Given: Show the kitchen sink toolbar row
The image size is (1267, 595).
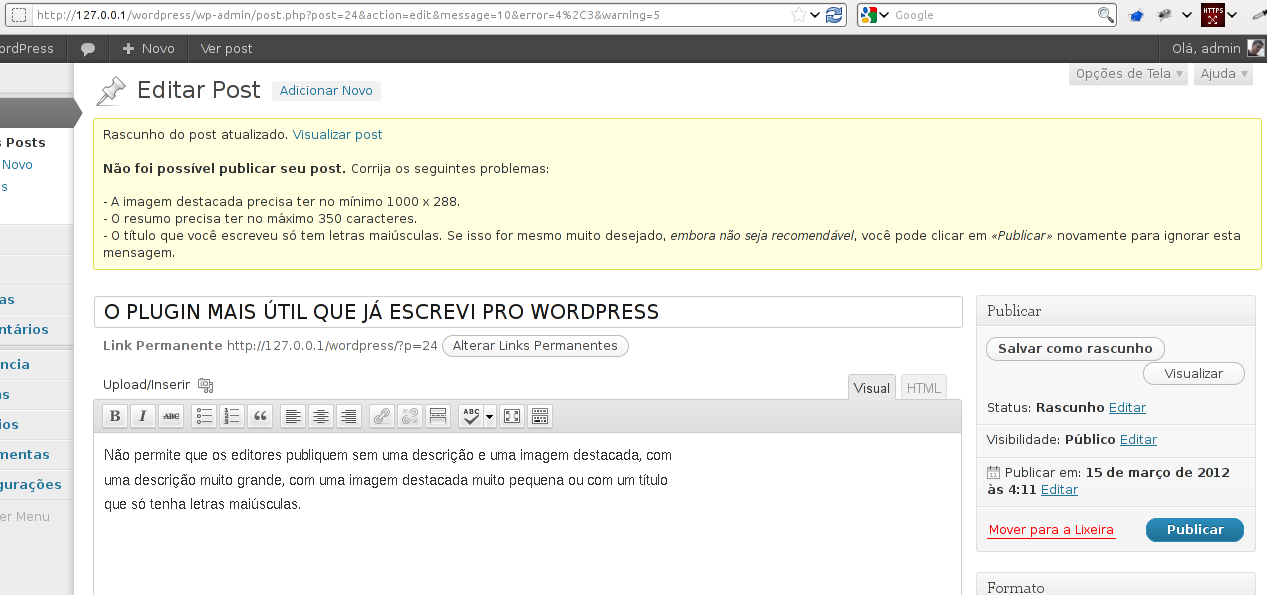Looking at the screenshot, I should (x=540, y=416).
